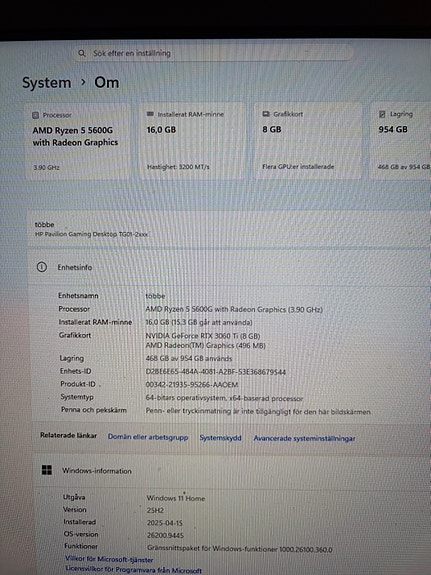This screenshot has width=431, height=575.
Task: Click the search magnifier icon
Action: pyautogui.click(x=82, y=54)
